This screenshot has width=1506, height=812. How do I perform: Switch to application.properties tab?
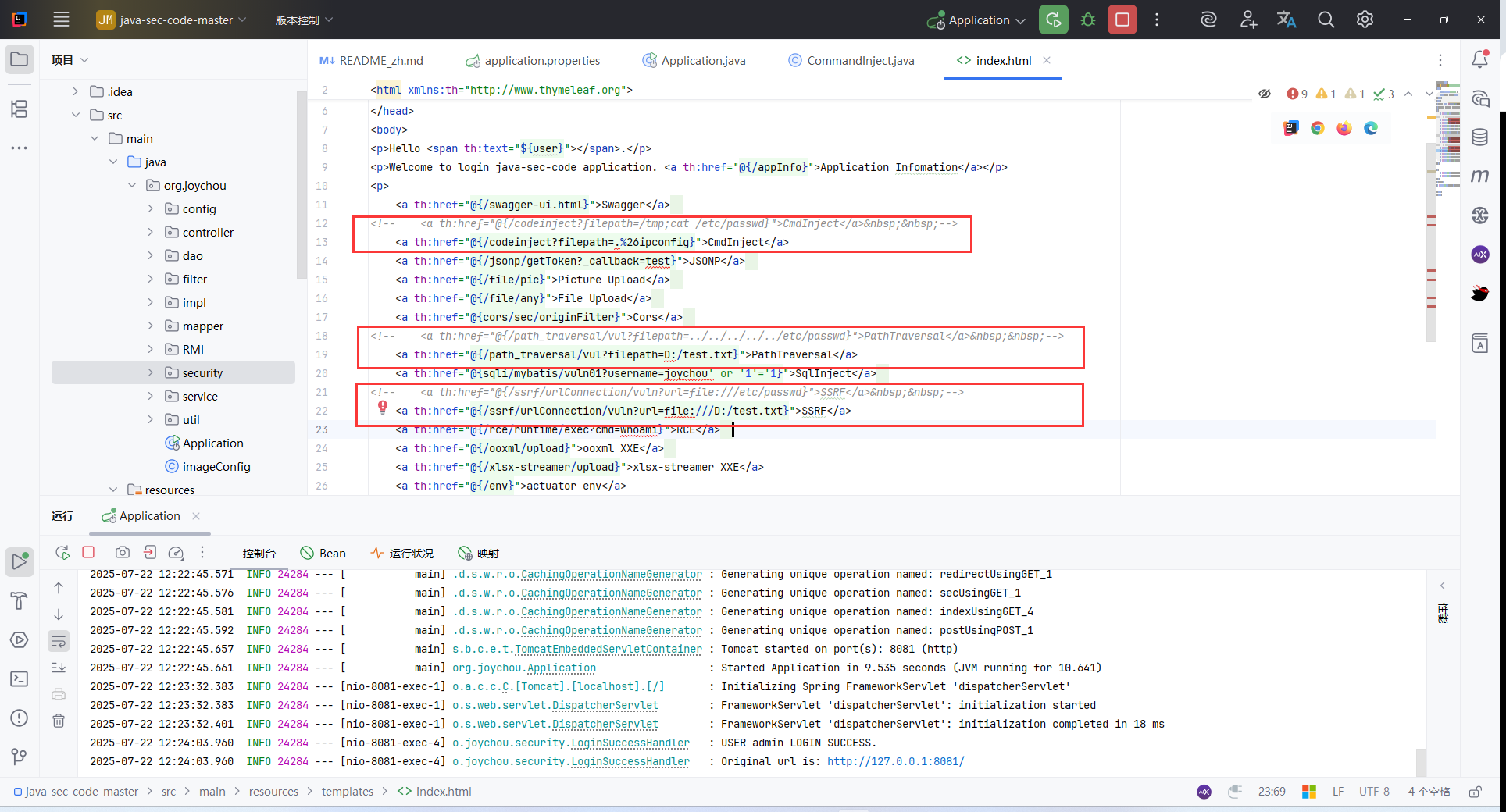533,61
